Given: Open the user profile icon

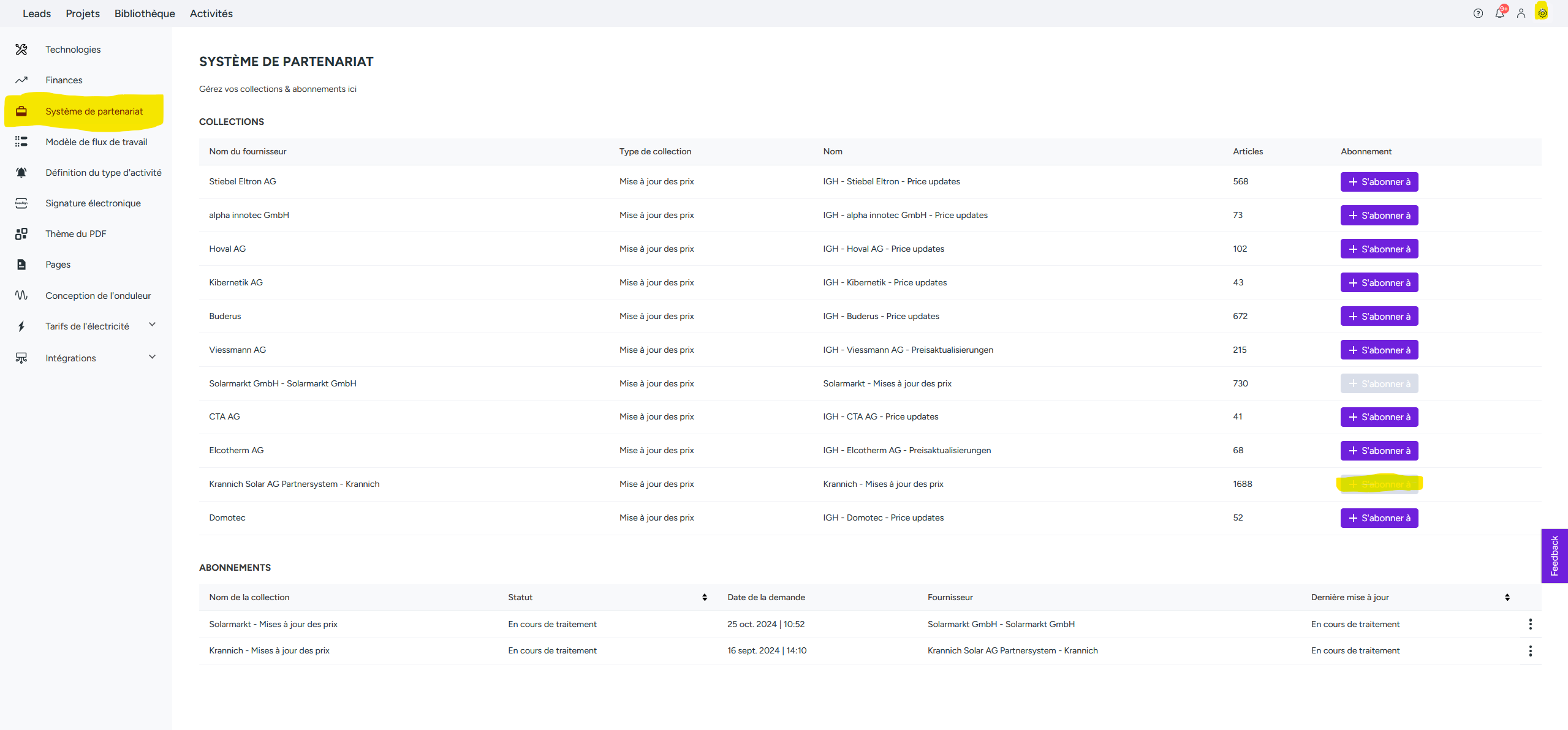Looking at the screenshot, I should pos(1521,13).
